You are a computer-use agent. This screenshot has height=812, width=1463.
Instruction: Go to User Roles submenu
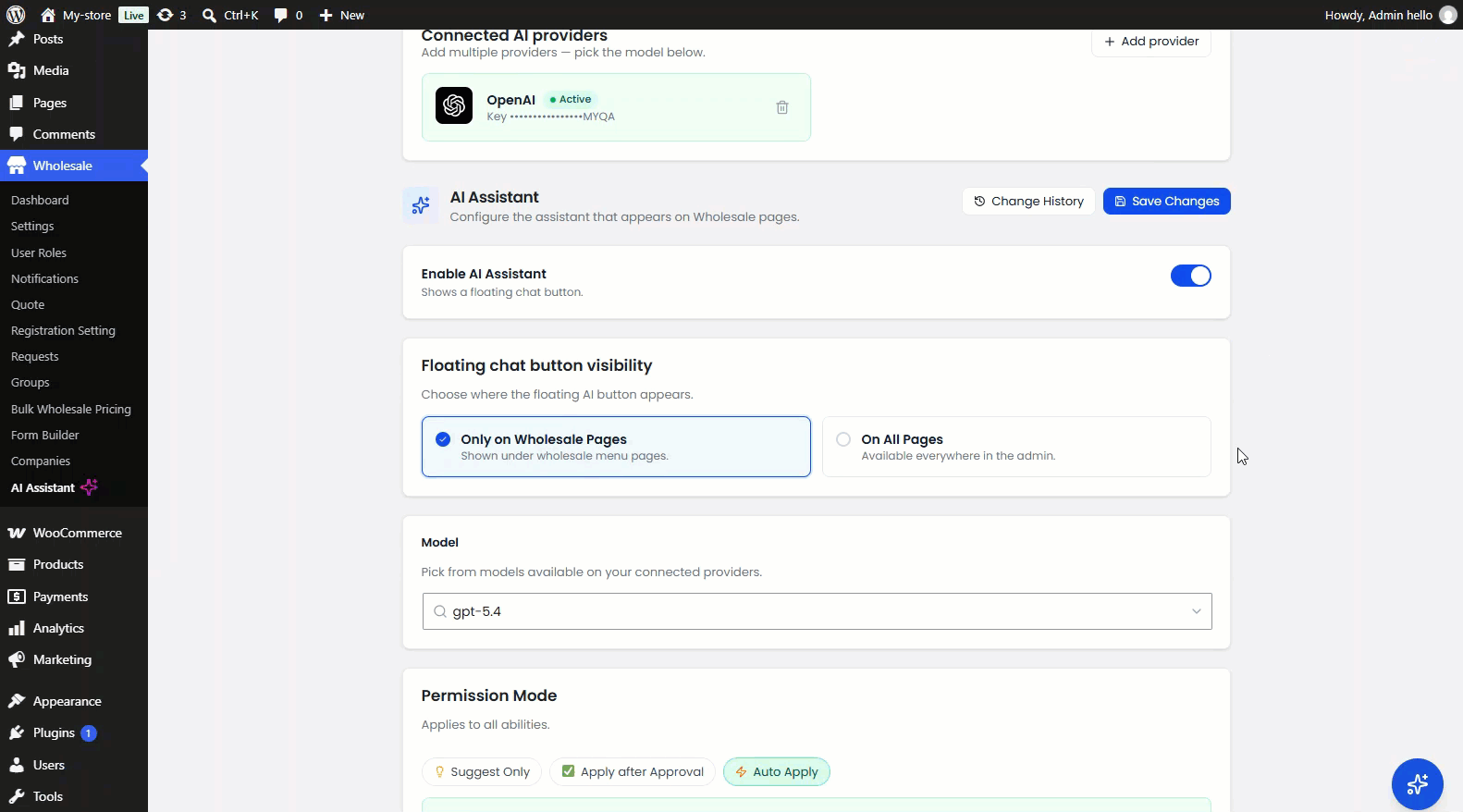pos(39,252)
